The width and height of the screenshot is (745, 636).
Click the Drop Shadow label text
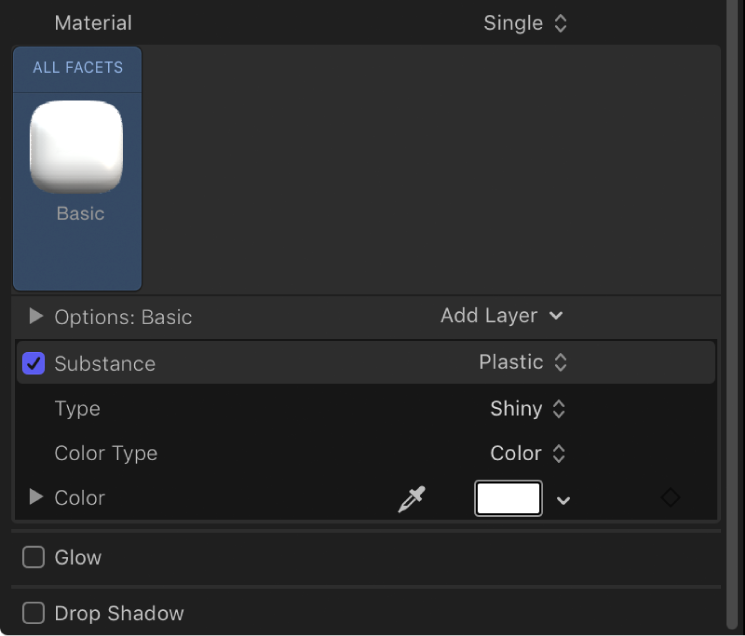pyautogui.click(x=119, y=613)
